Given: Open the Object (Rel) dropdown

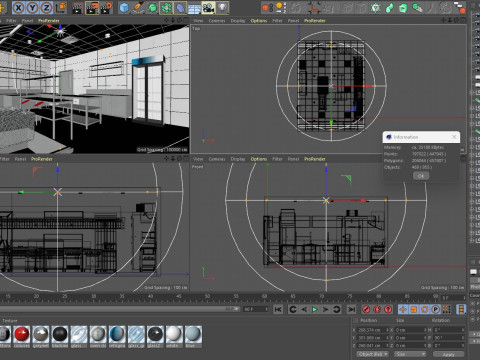Looking at the screenshot, I should [x=373, y=354].
